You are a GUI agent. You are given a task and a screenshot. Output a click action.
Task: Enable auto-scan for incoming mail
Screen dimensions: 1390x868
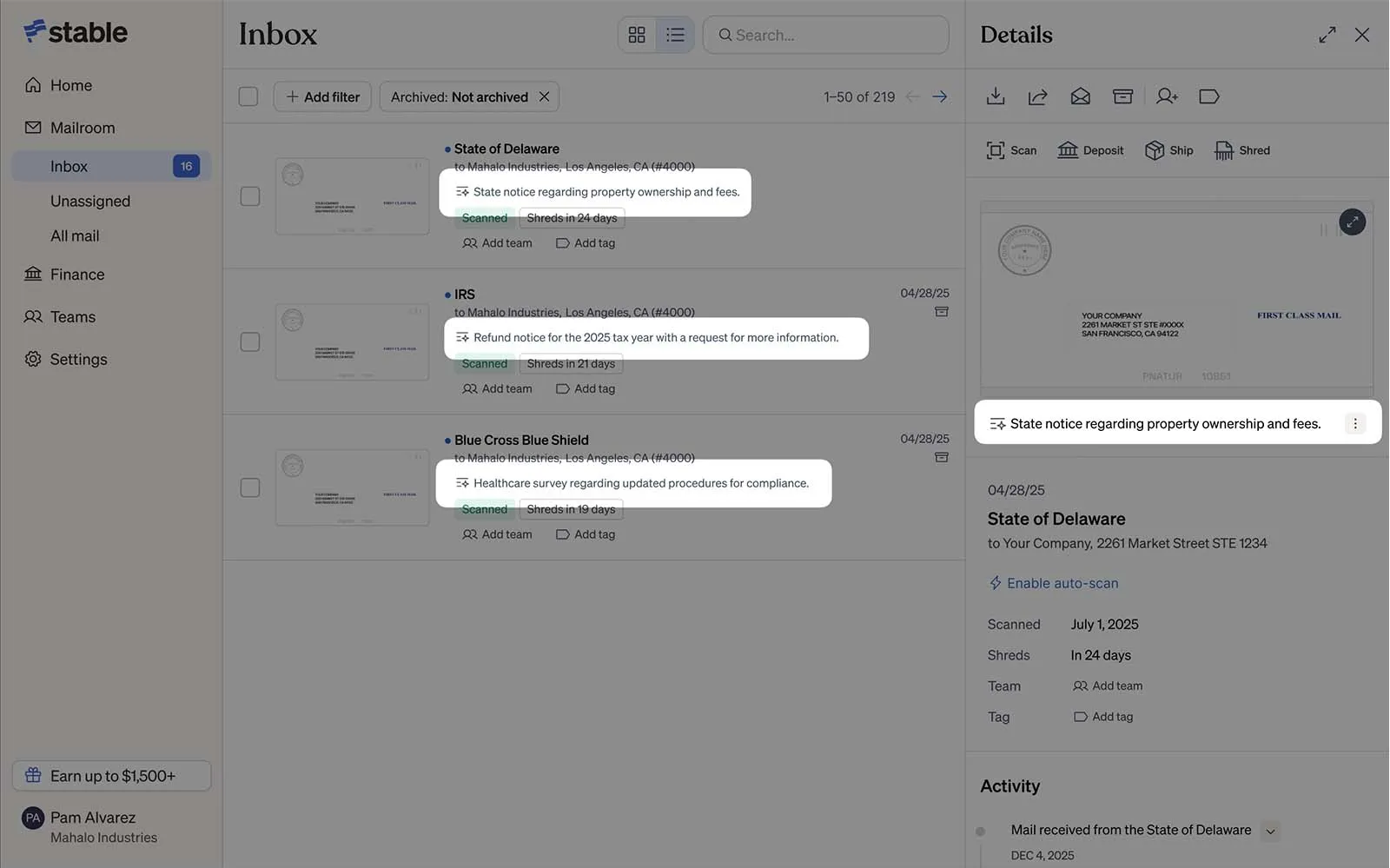tap(1053, 582)
